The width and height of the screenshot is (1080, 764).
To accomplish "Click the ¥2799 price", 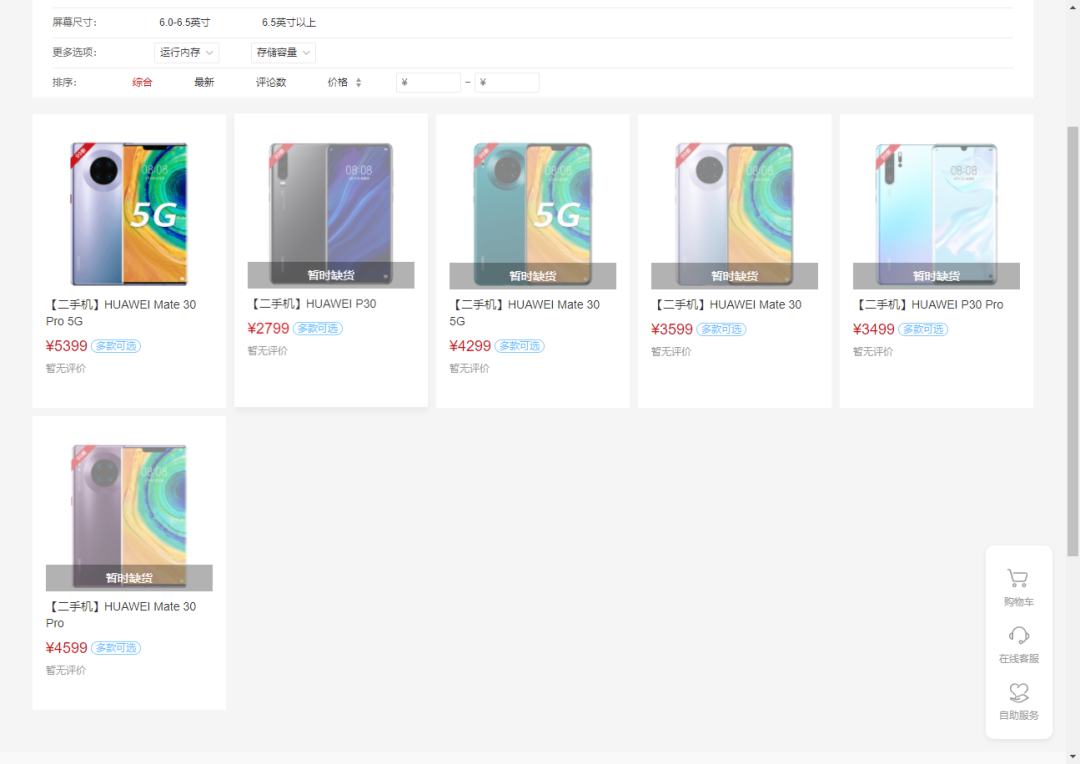I will pyautogui.click(x=269, y=329).
